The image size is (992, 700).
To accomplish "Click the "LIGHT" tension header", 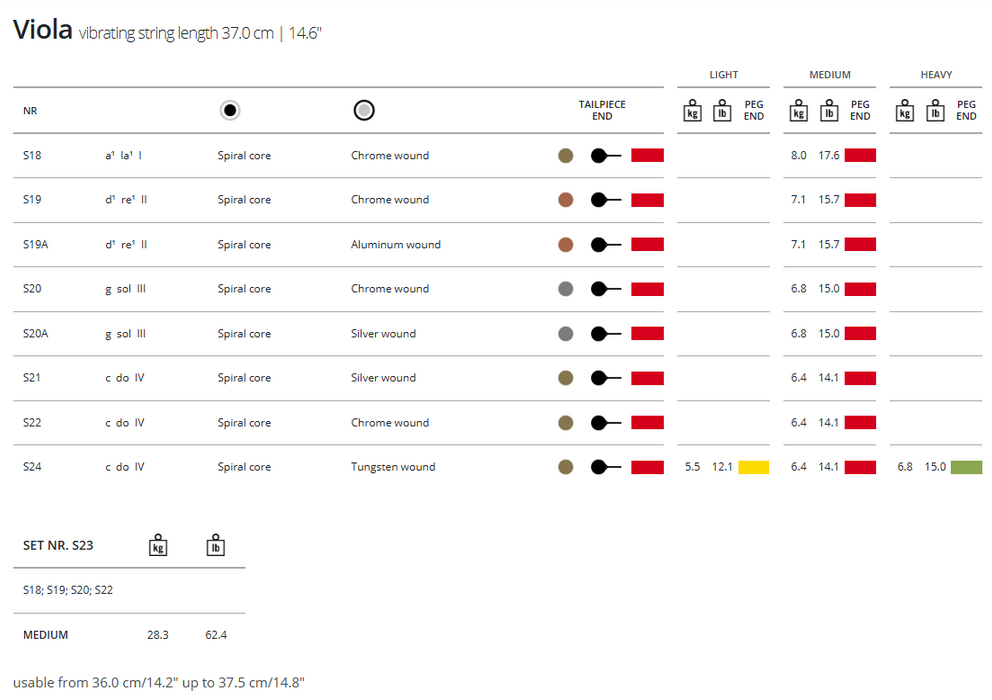I will point(724,75).
